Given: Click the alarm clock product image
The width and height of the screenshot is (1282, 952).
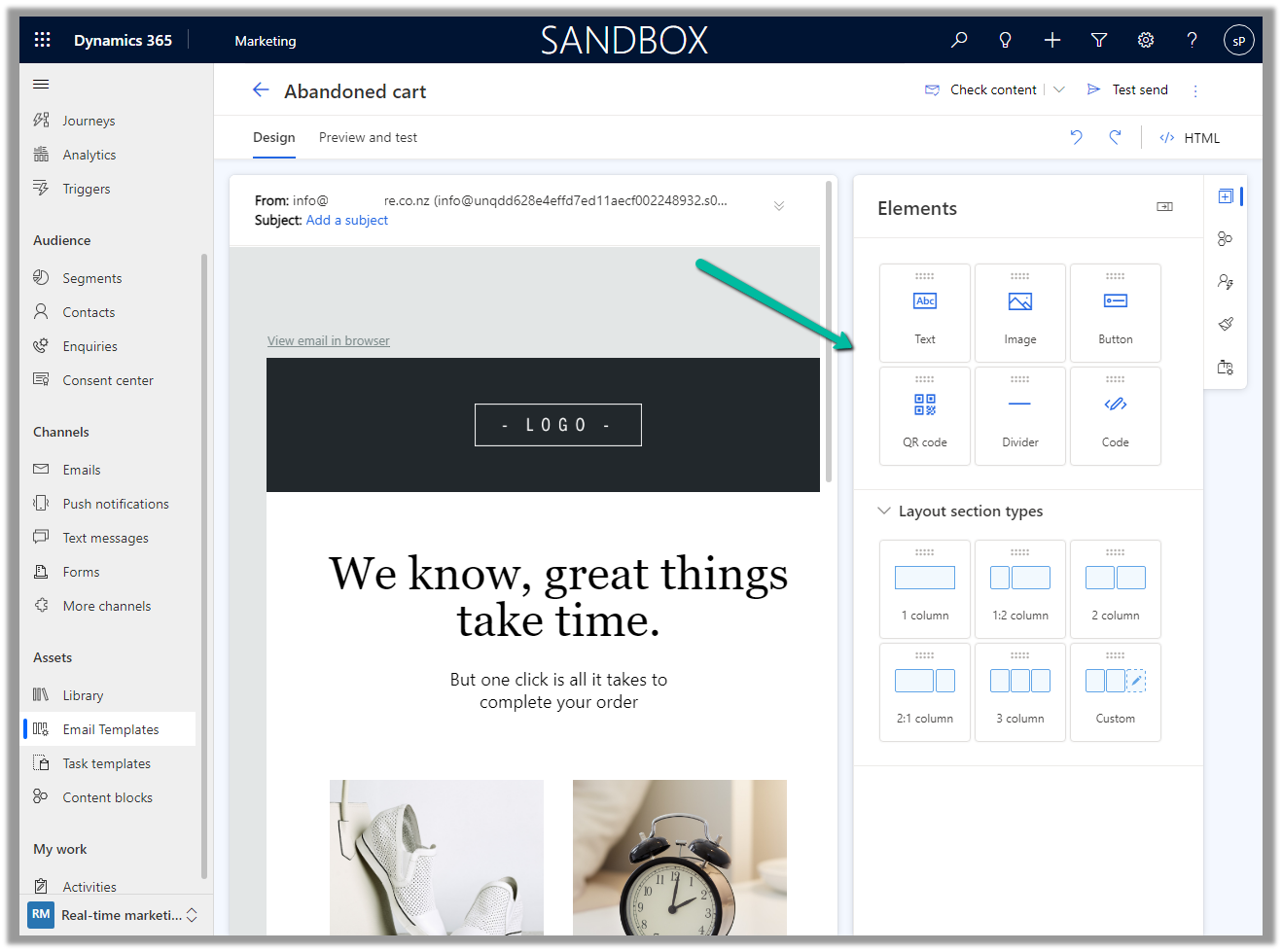Looking at the screenshot, I should coord(680,858).
